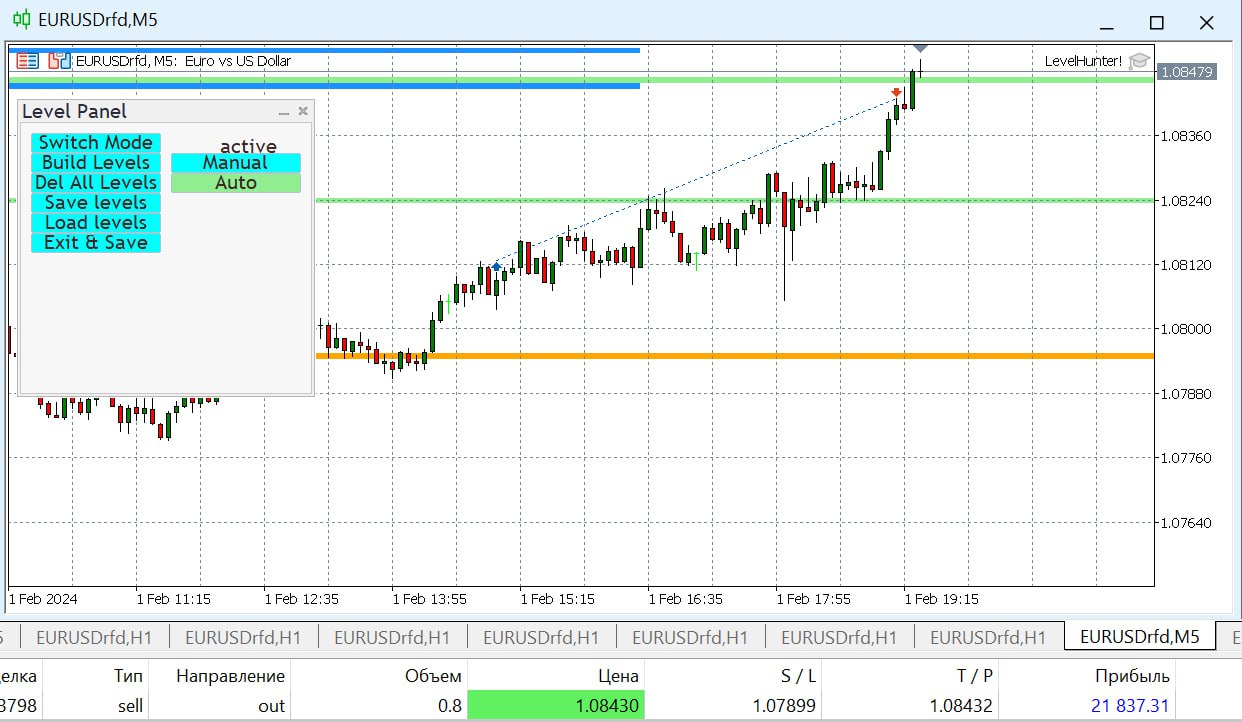Enable Auto mode in Level Panel
This screenshot has height=722, width=1242.
235,183
